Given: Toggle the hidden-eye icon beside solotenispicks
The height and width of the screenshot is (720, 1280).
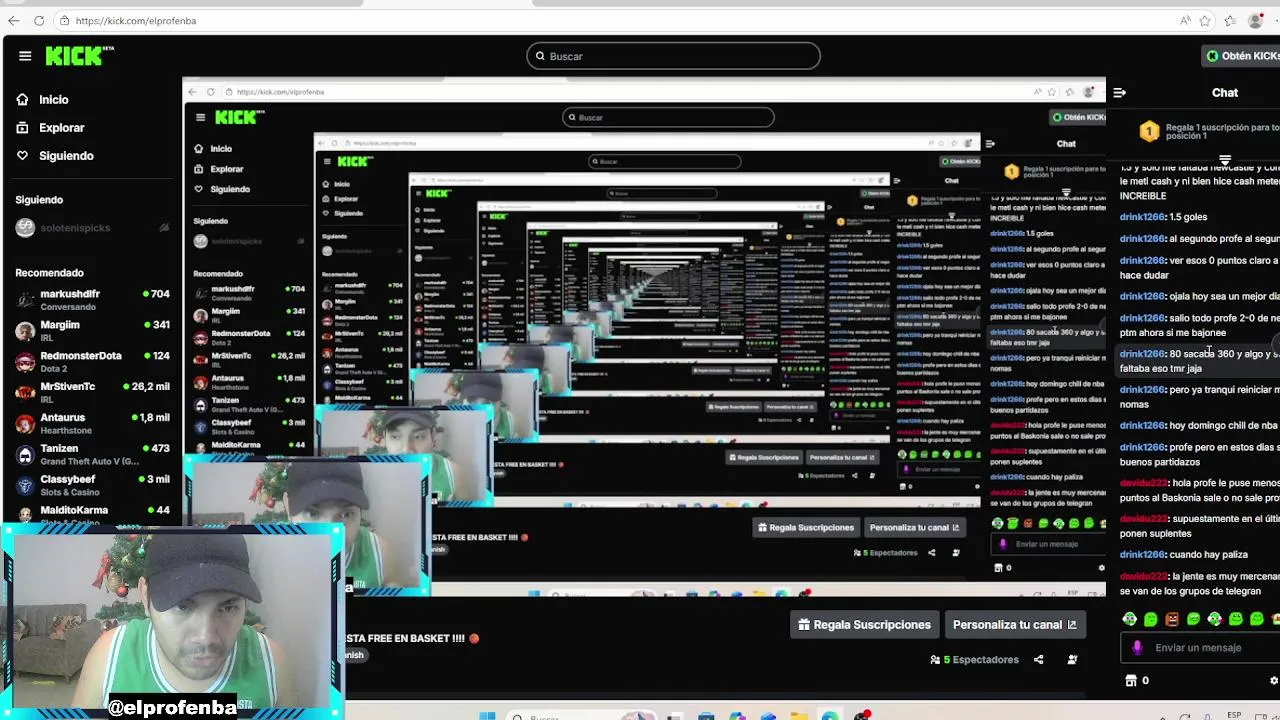Looking at the screenshot, I should pos(164,228).
